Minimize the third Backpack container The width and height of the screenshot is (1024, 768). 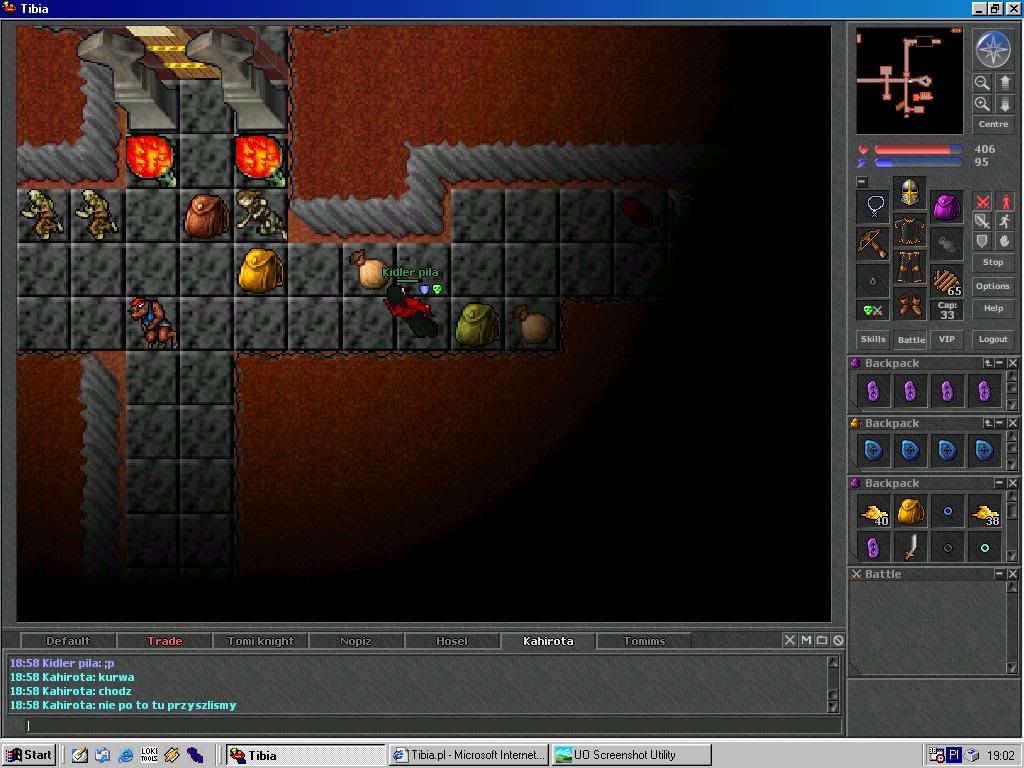coord(1000,483)
